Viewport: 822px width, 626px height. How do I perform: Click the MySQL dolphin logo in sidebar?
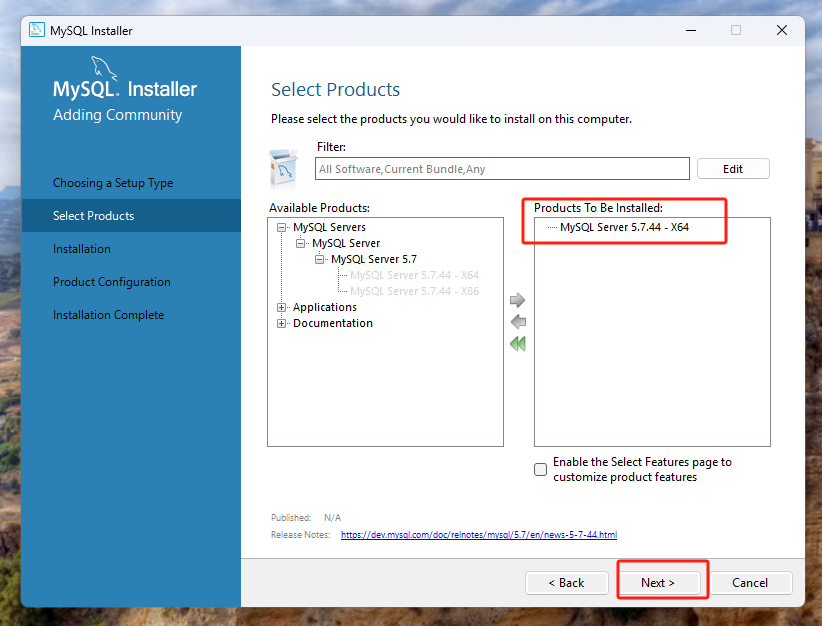pyautogui.click(x=103, y=70)
